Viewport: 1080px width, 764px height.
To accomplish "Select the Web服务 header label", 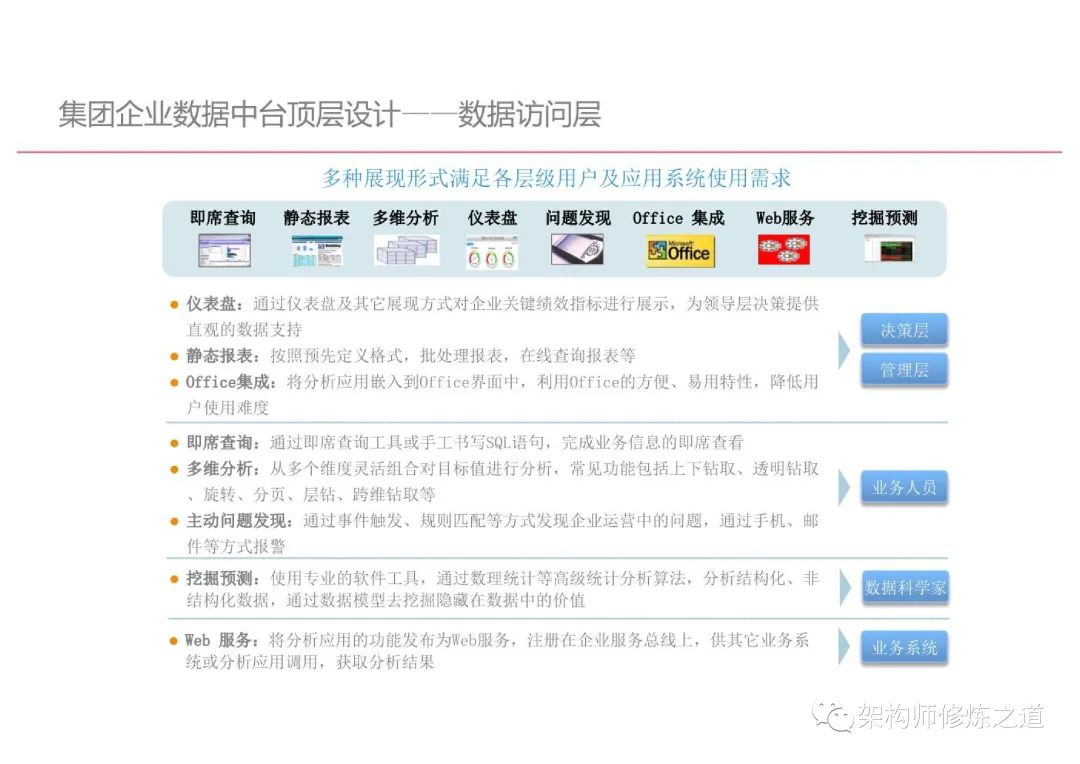I will click(785, 218).
